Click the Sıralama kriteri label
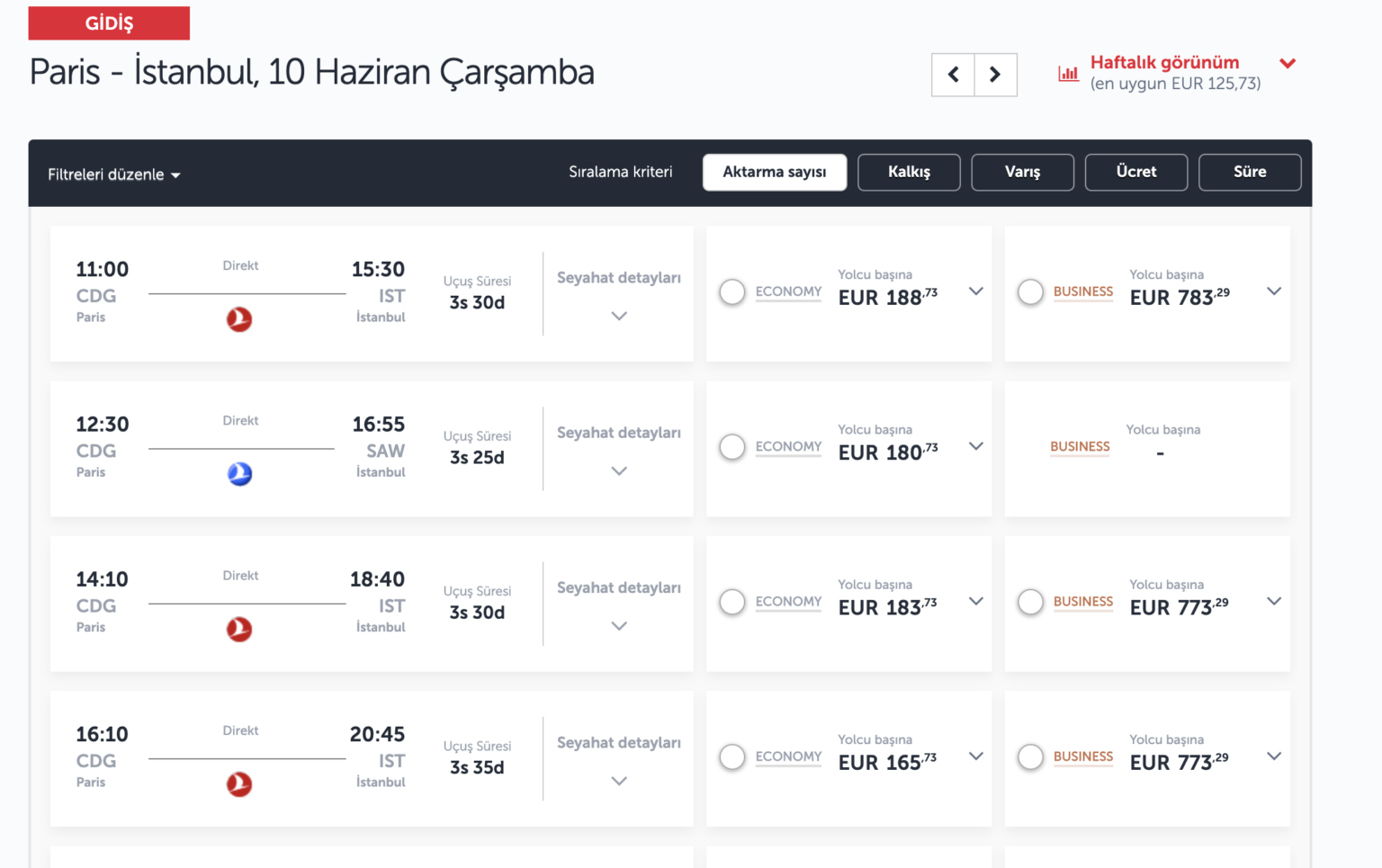 (x=620, y=172)
